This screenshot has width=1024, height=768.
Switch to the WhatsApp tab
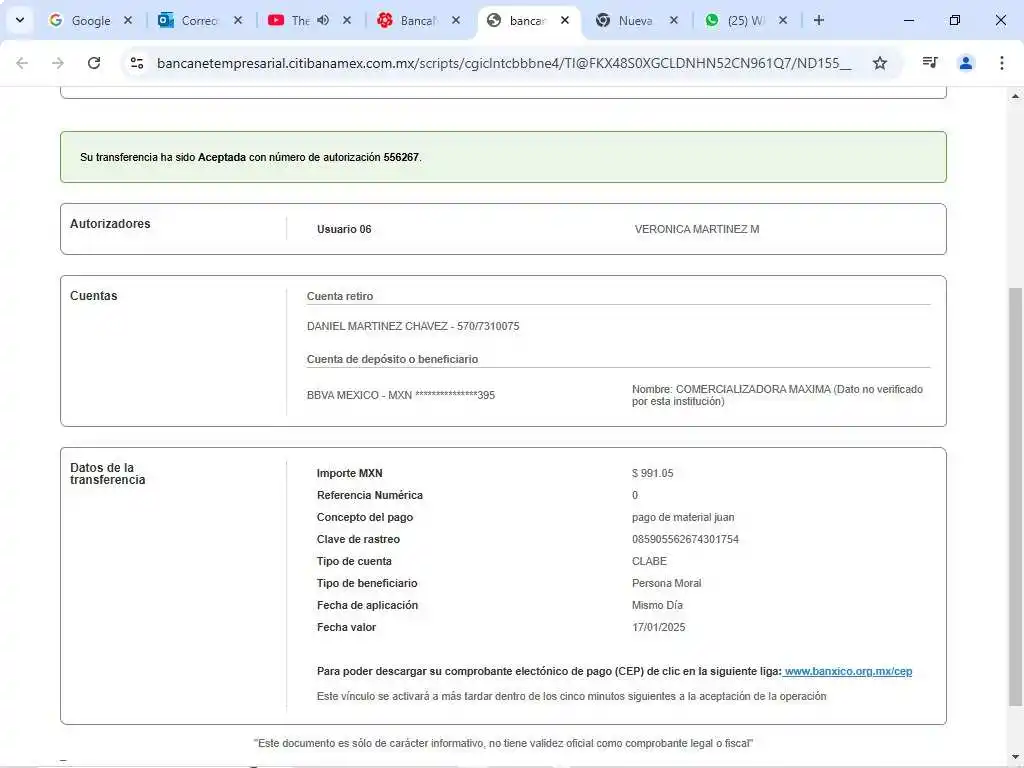[x=740, y=20]
